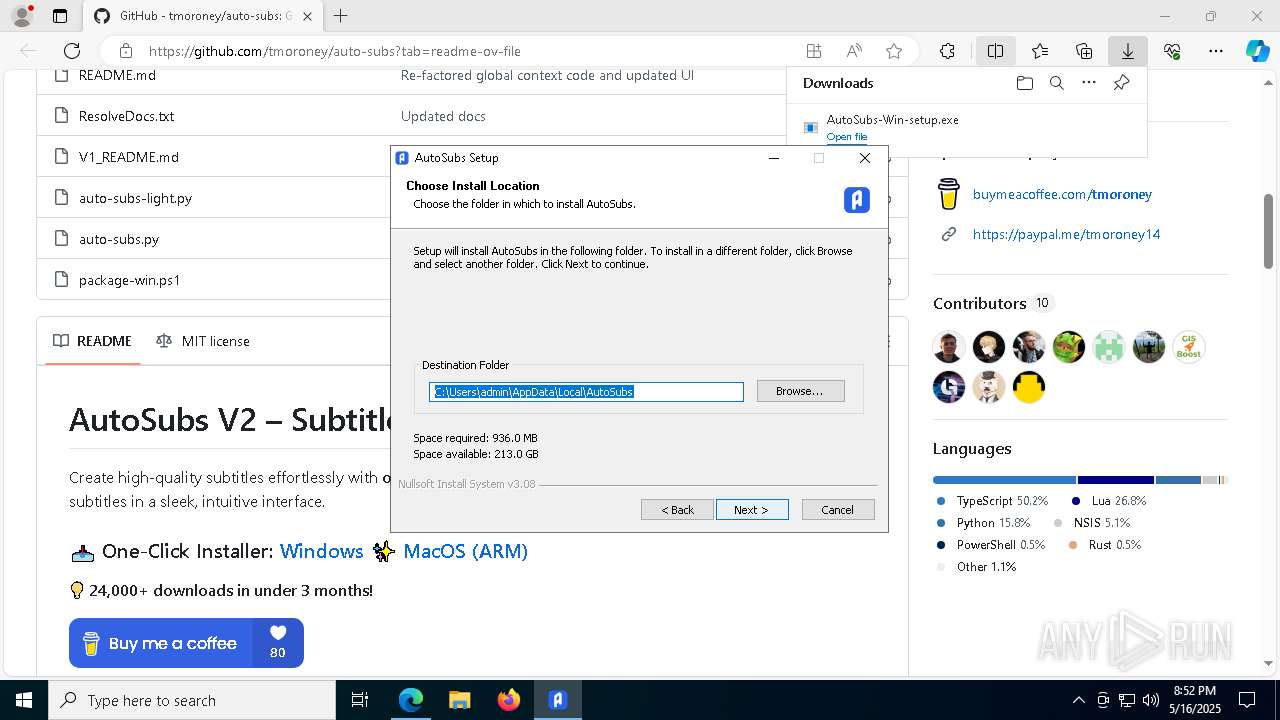Launch Firefox from taskbar

508,700
